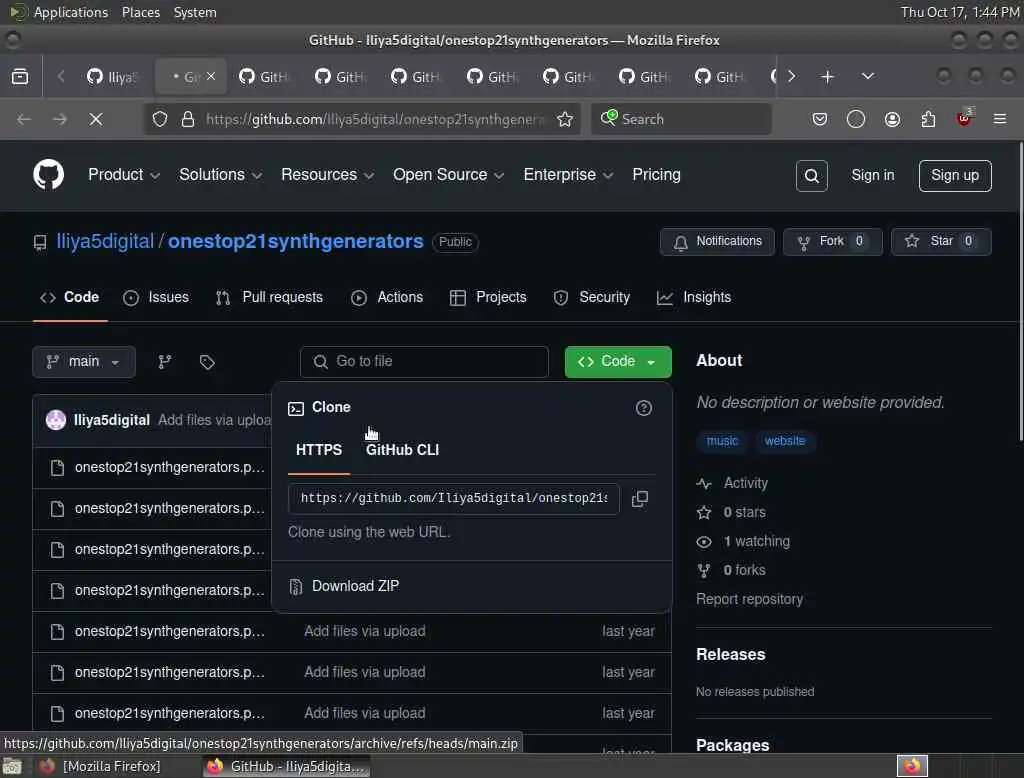Toggle the green Code dropdown button

point(618,362)
